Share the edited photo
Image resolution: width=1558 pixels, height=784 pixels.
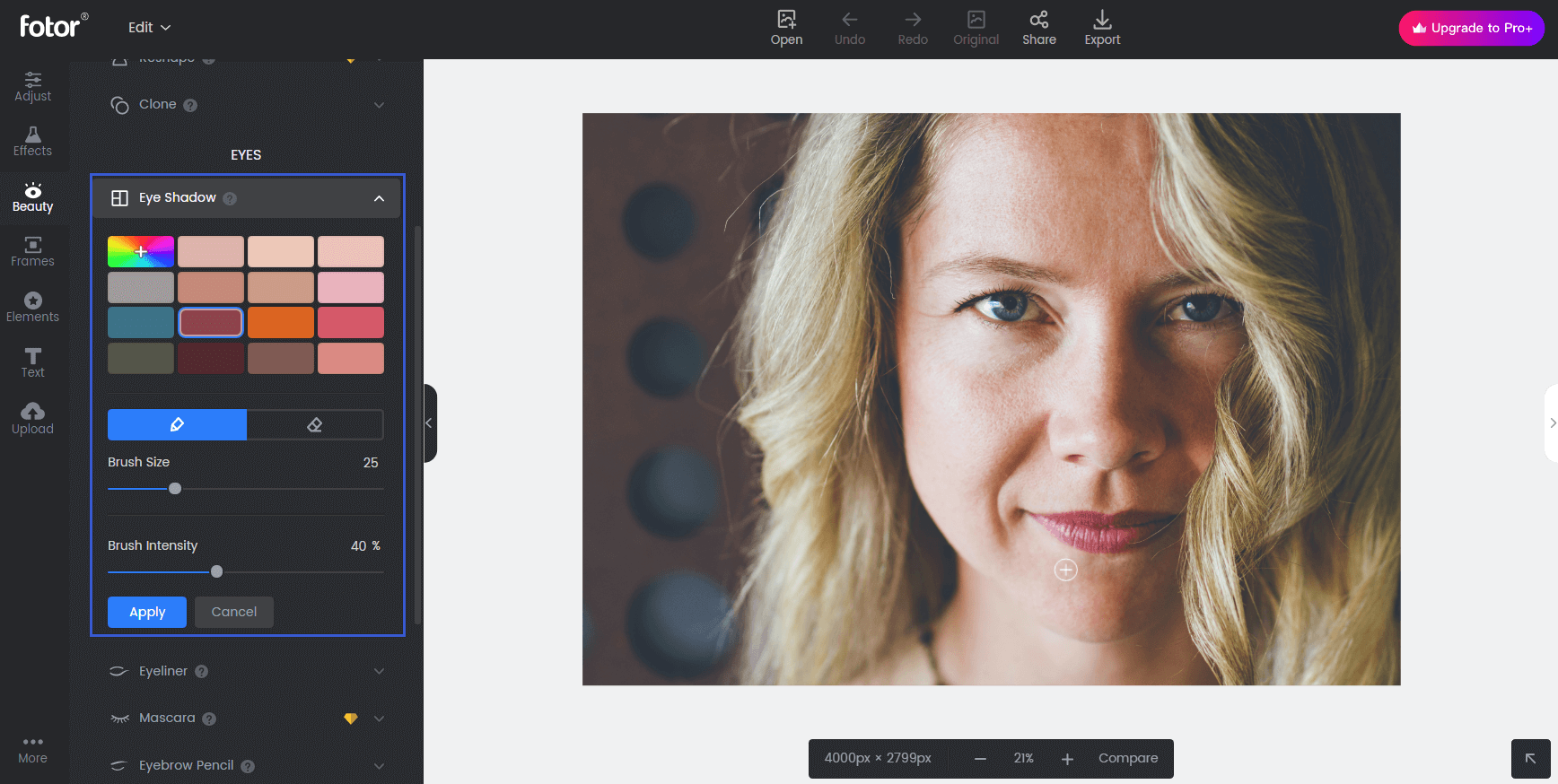click(1039, 28)
